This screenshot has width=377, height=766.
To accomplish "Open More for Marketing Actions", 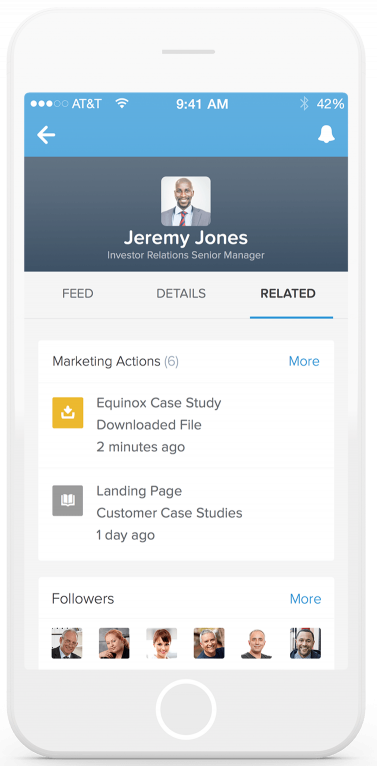I will (304, 361).
